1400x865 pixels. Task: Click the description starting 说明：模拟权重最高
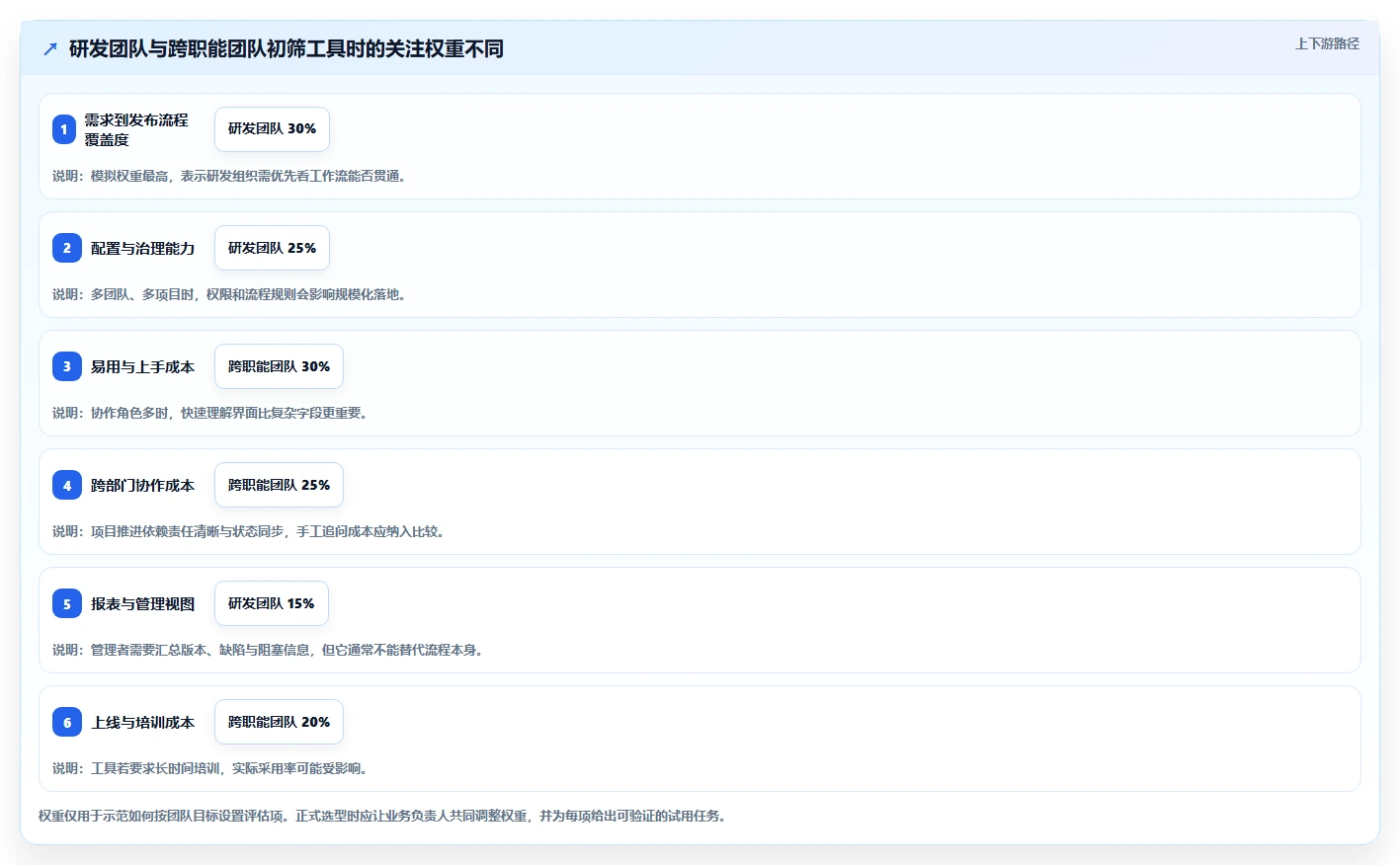pos(231,176)
